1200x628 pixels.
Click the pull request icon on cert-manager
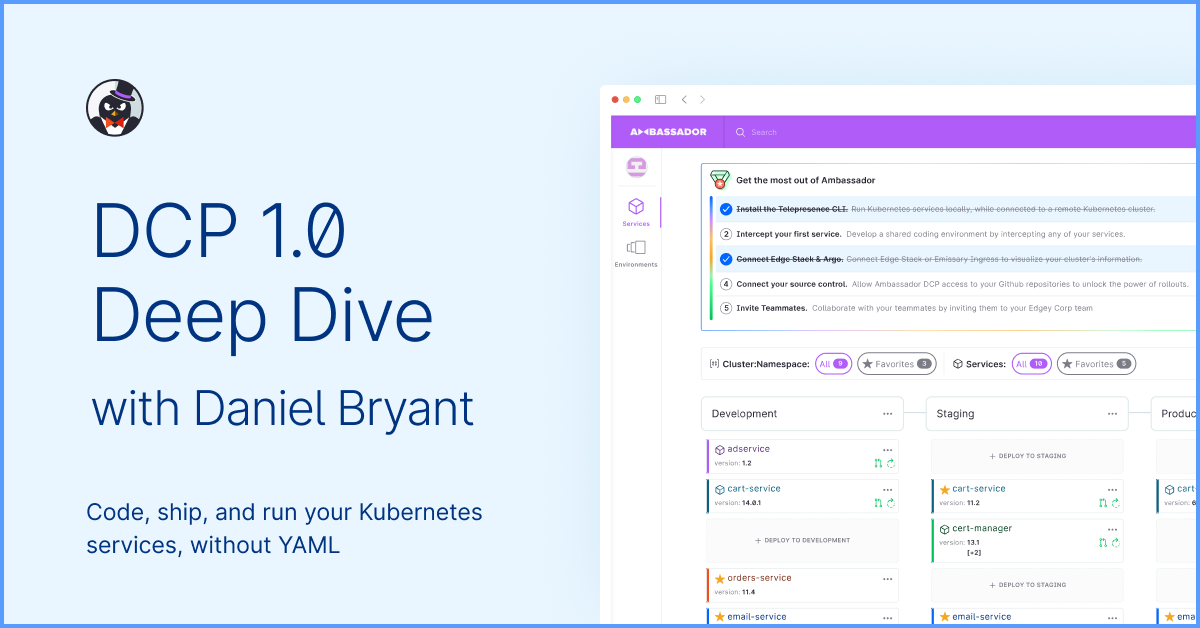tap(1103, 542)
